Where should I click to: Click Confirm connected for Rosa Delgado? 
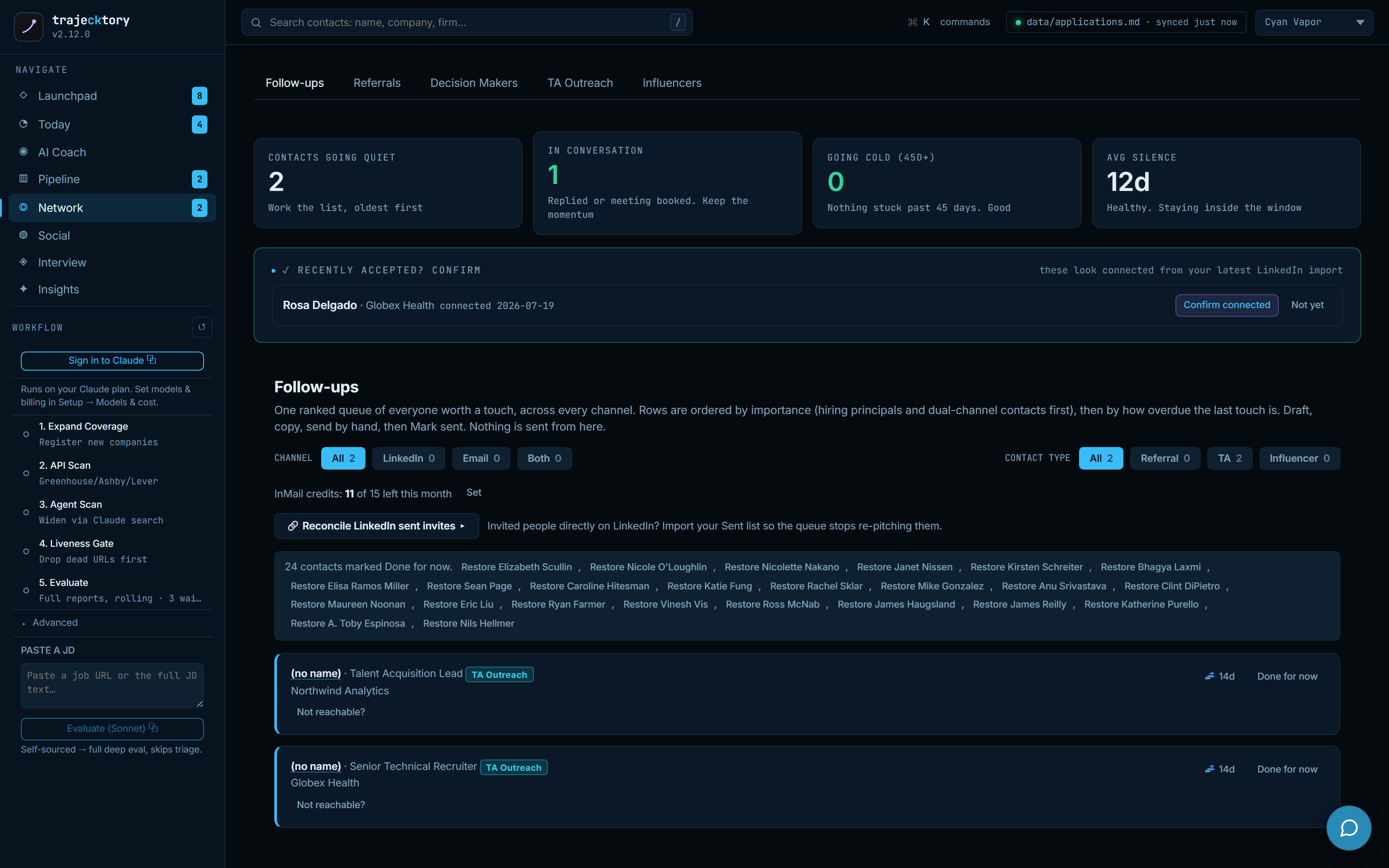click(1227, 306)
